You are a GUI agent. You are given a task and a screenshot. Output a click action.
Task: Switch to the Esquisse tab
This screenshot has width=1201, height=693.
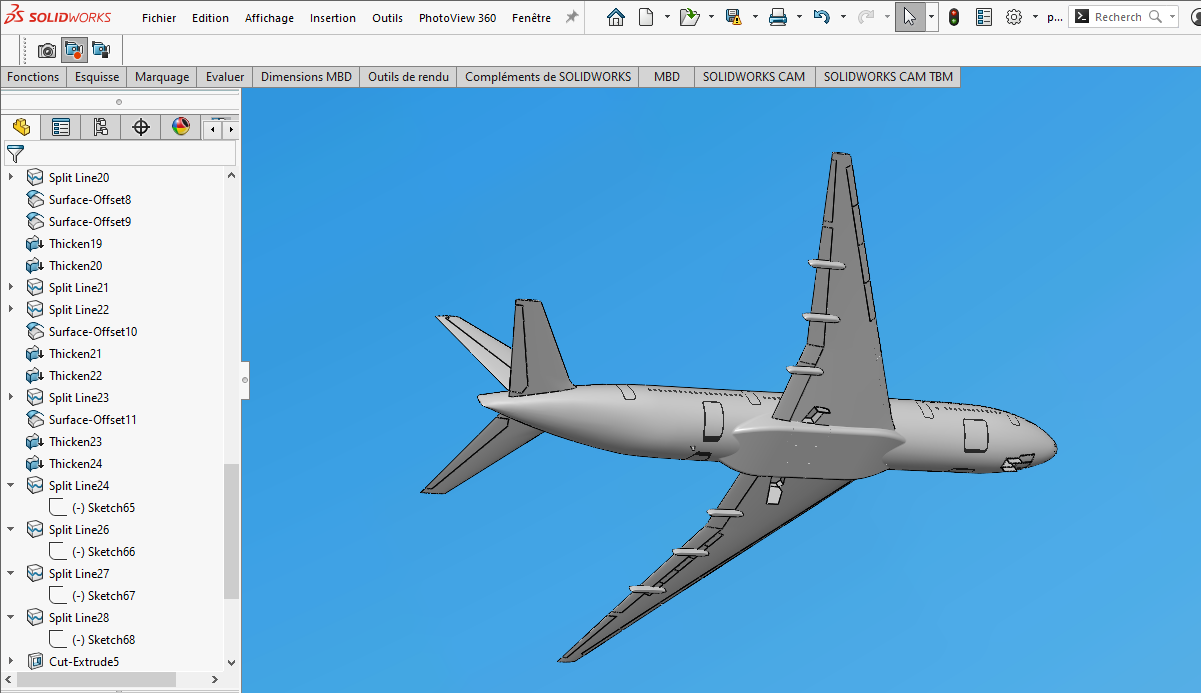click(x=97, y=77)
